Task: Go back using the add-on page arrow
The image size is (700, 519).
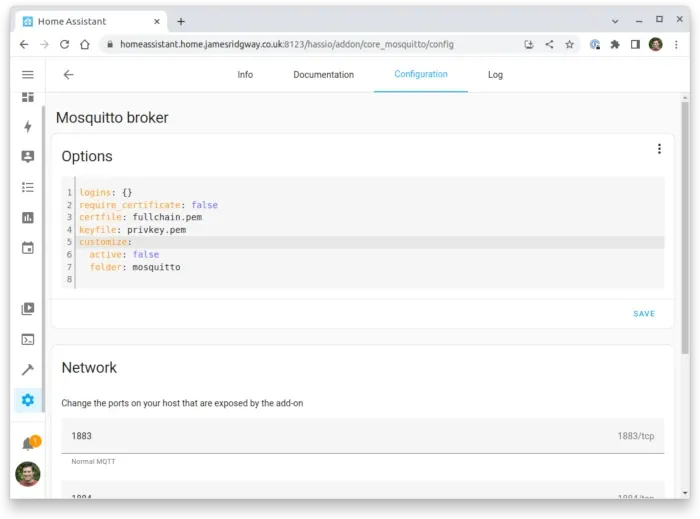Action: 68,75
